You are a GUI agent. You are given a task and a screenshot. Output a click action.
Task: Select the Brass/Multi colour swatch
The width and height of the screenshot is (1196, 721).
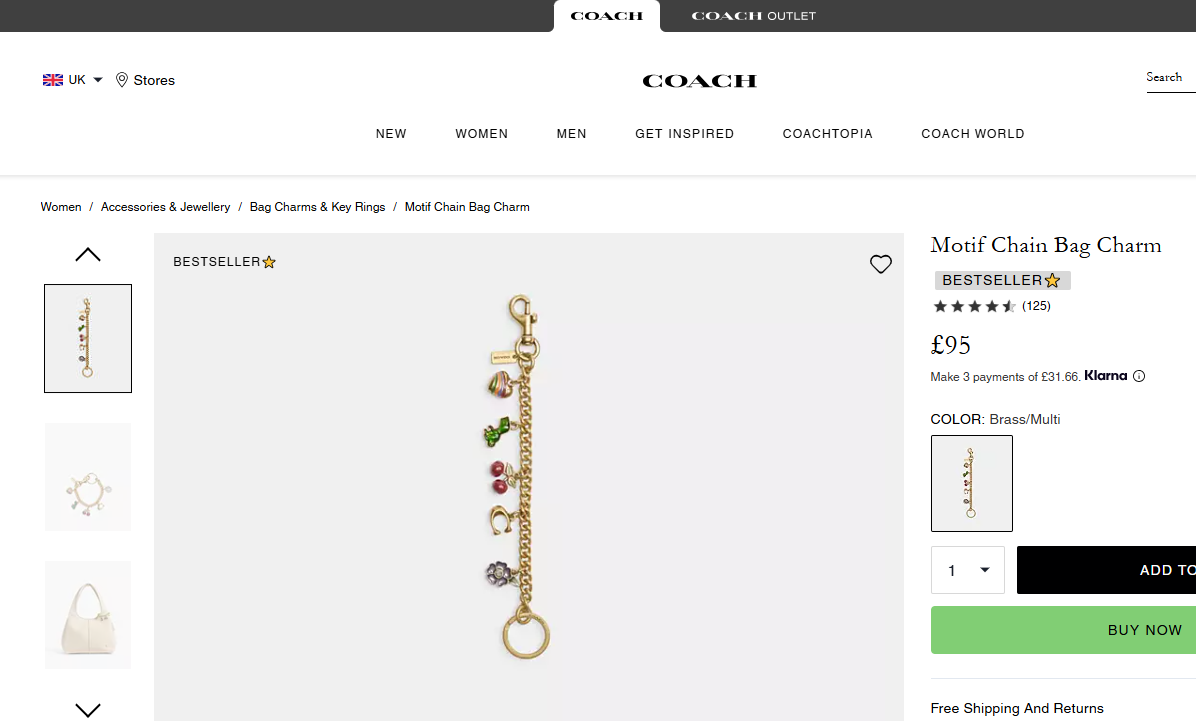click(x=971, y=483)
